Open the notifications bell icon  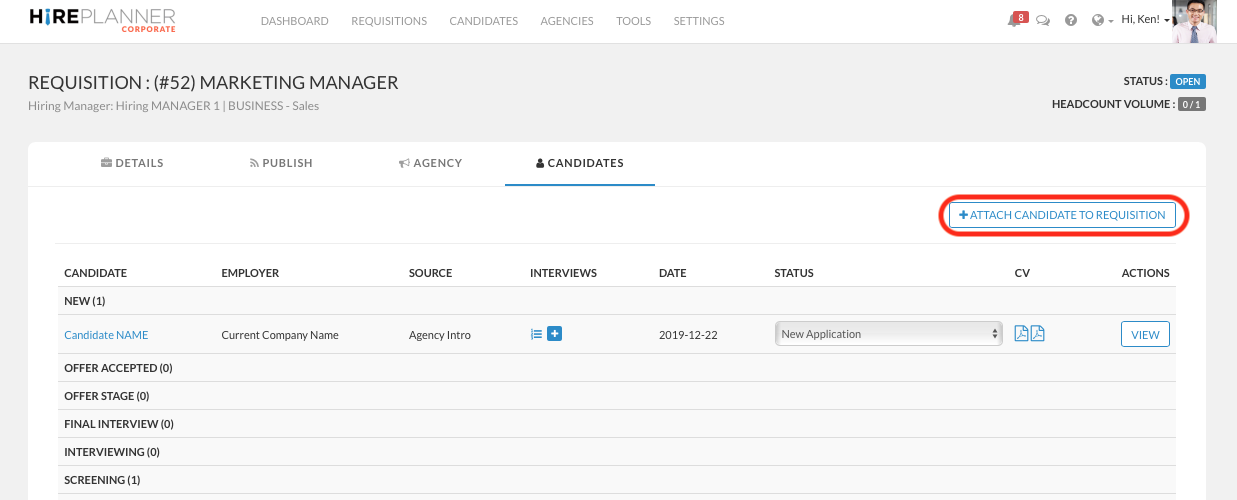coord(1014,21)
